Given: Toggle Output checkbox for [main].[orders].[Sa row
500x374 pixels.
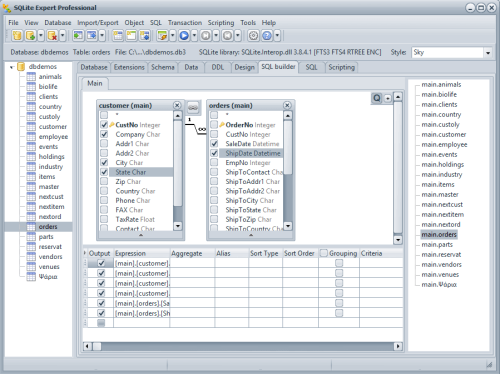Looking at the screenshot, I should coord(101,303).
